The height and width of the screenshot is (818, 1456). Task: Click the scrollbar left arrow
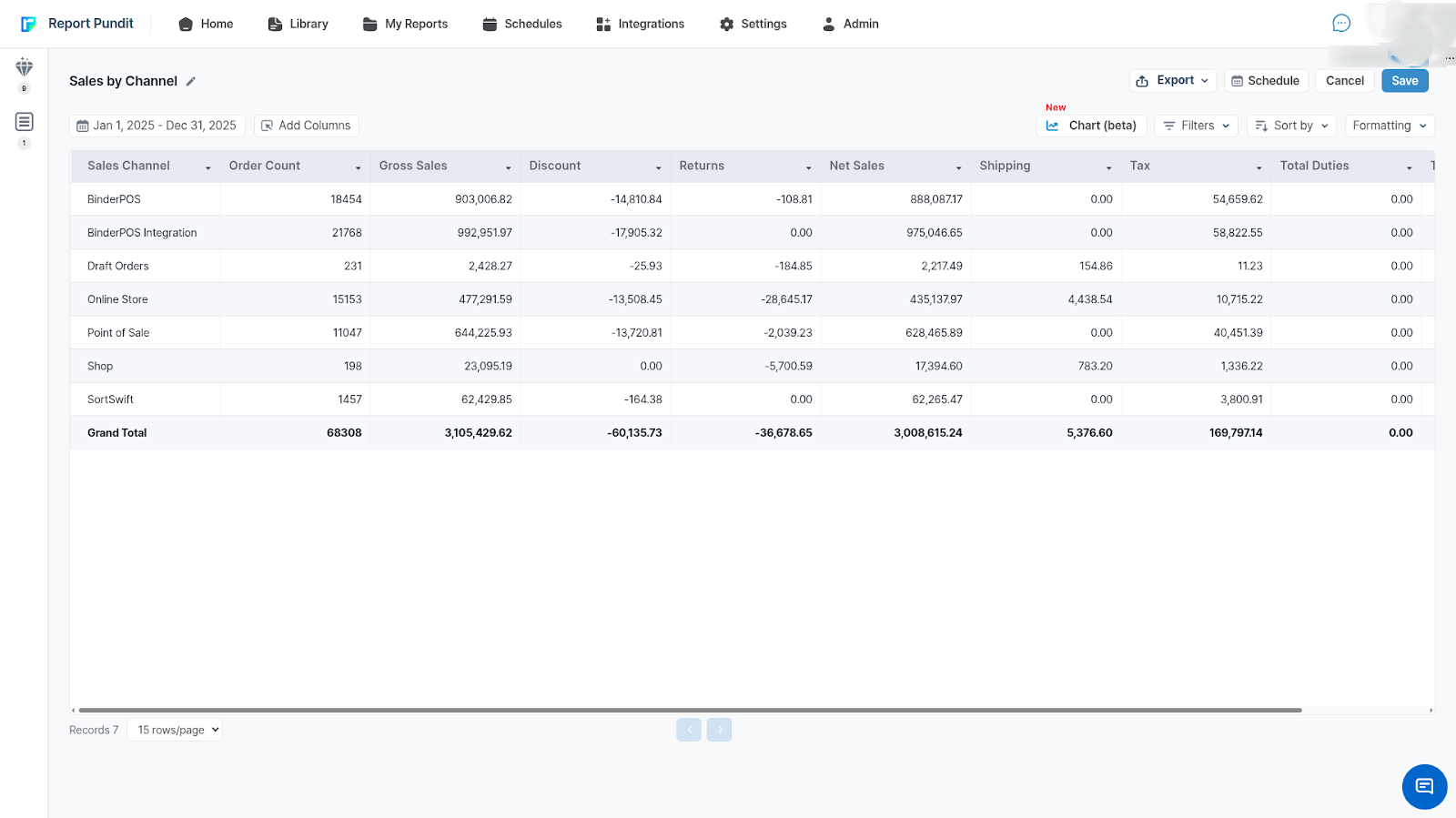[x=74, y=710]
